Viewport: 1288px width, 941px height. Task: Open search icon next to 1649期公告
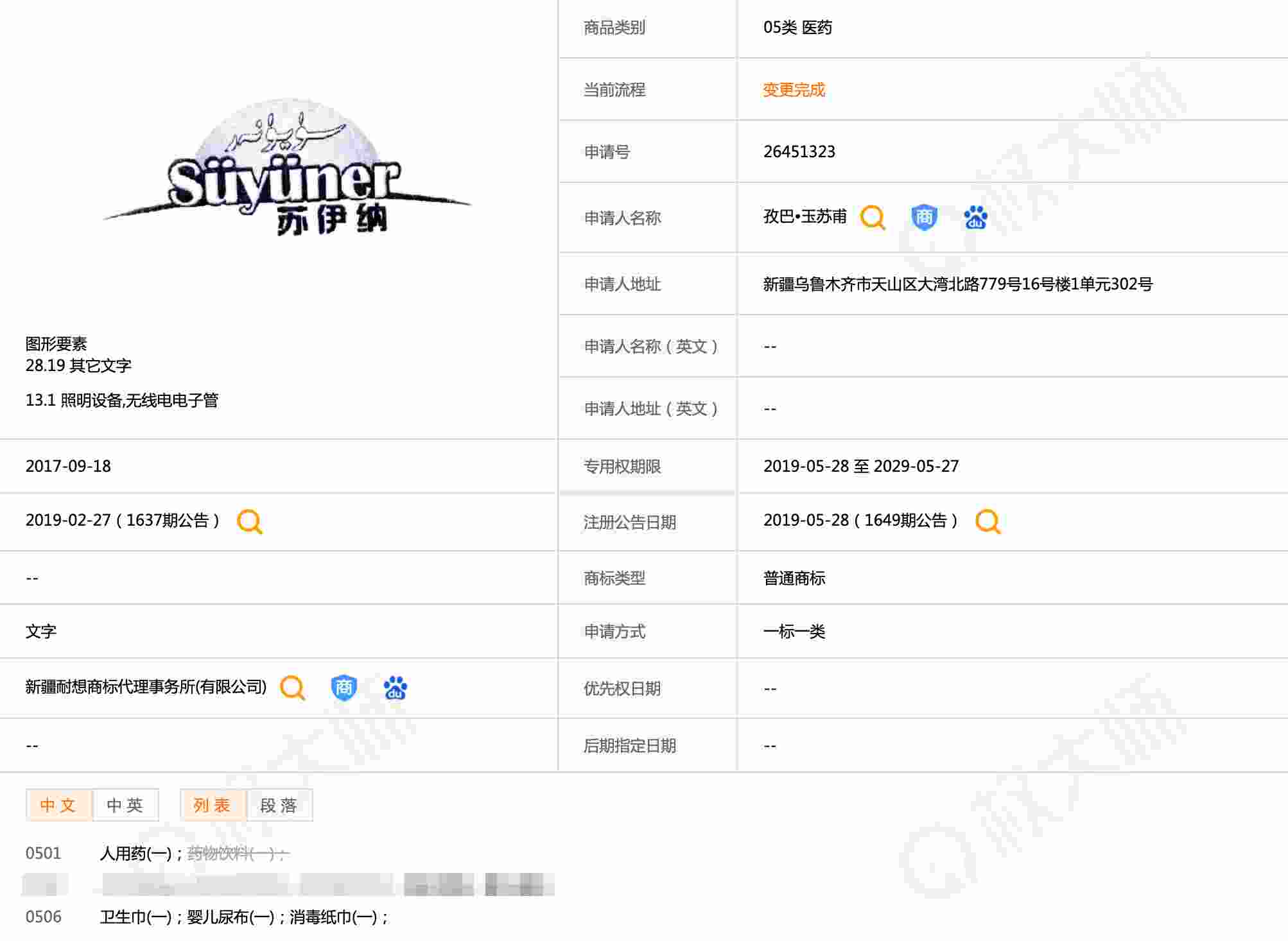click(x=988, y=521)
